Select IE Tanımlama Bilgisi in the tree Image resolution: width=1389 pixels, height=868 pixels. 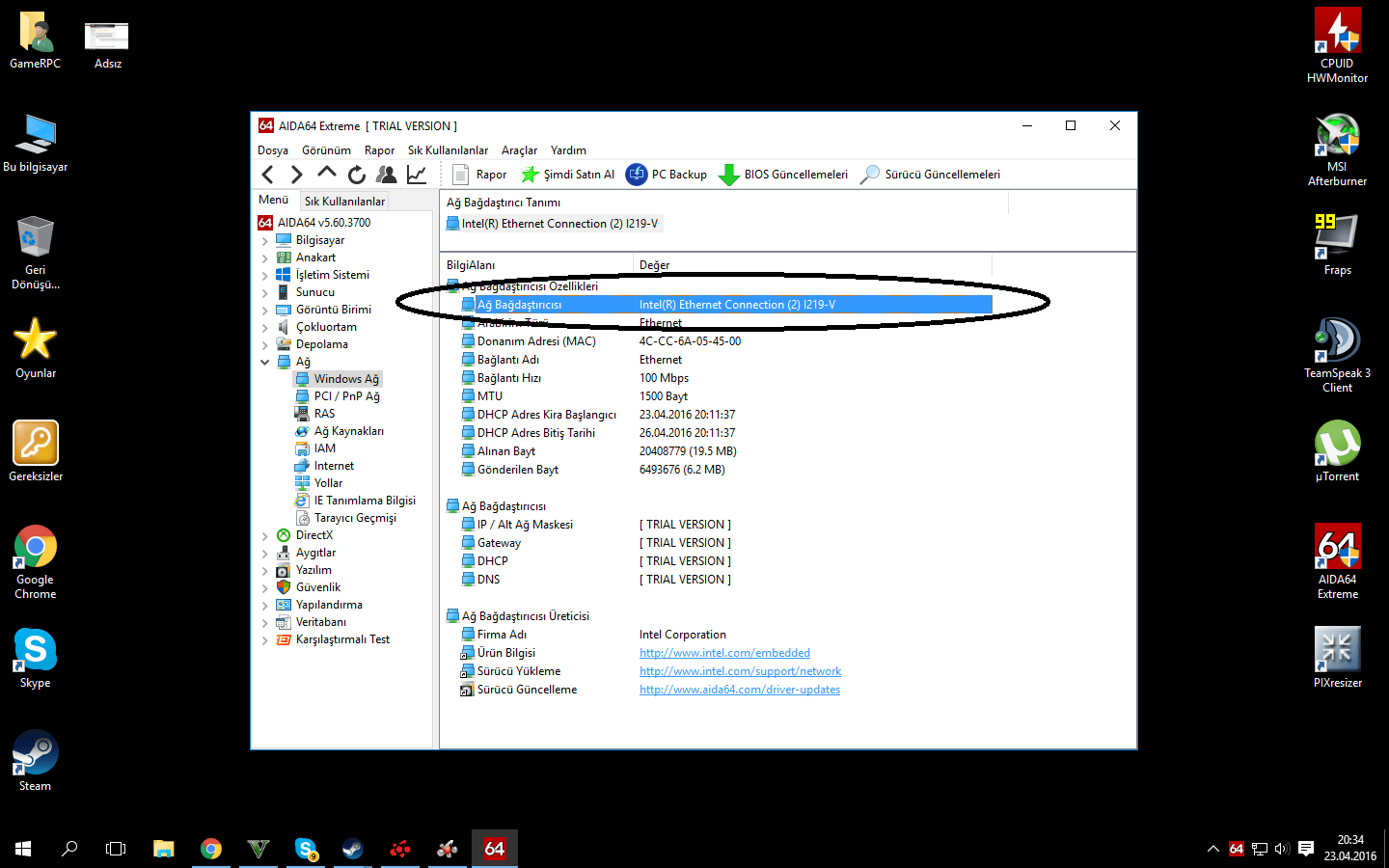point(365,501)
